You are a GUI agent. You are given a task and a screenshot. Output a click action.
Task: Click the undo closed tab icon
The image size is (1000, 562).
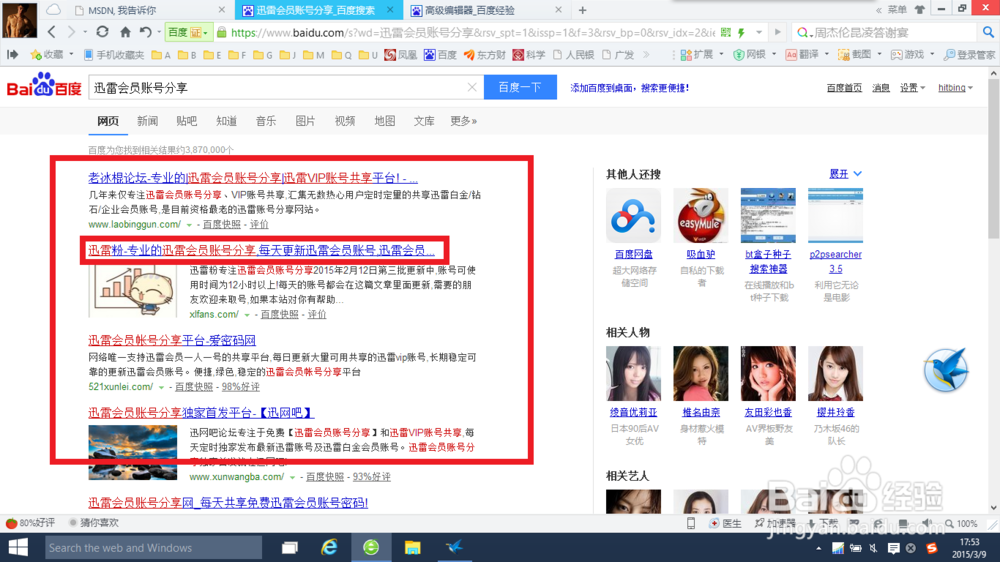(145, 32)
